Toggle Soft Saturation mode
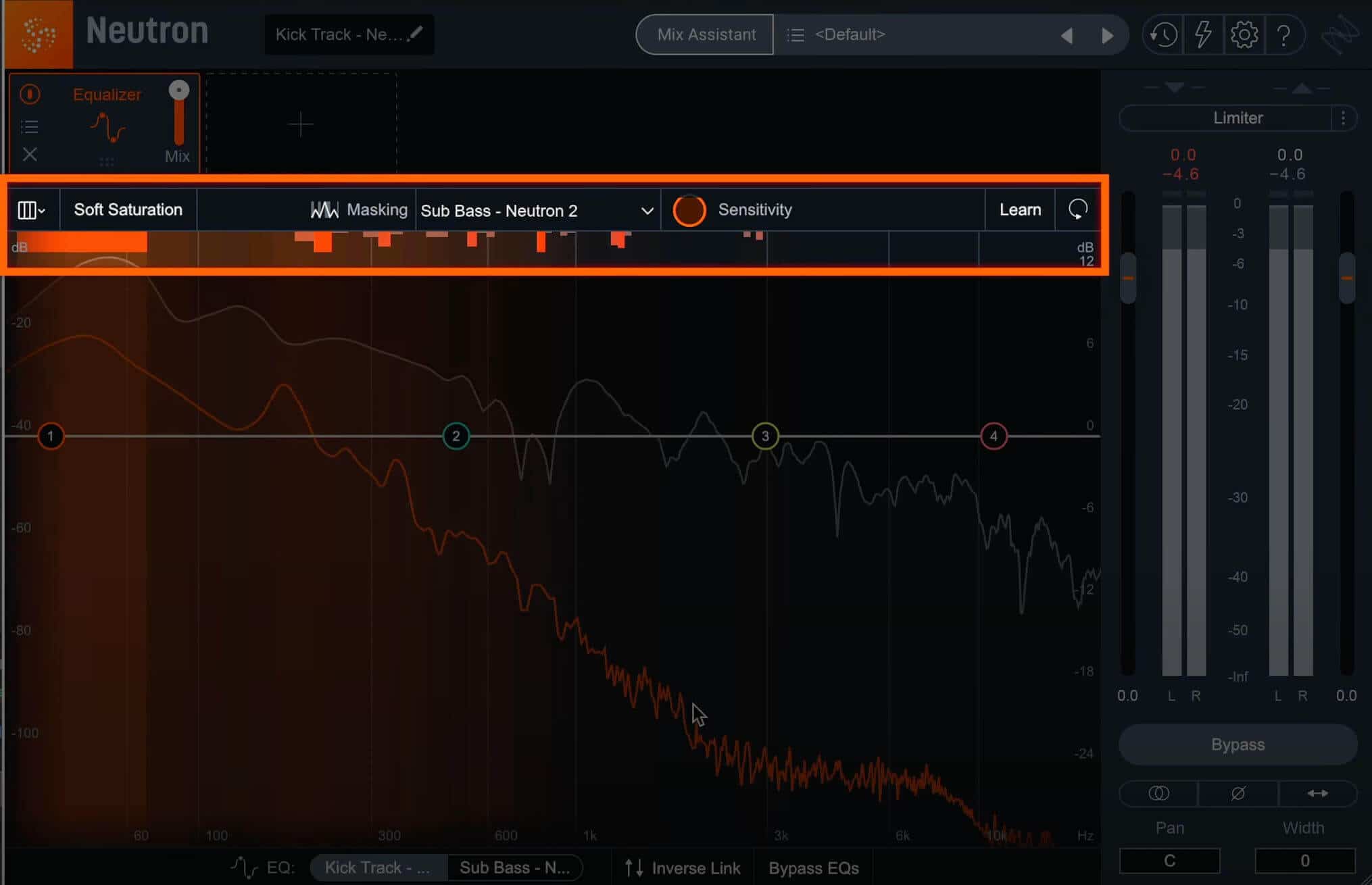Screen dimensions: 1372x885 pos(128,210)
